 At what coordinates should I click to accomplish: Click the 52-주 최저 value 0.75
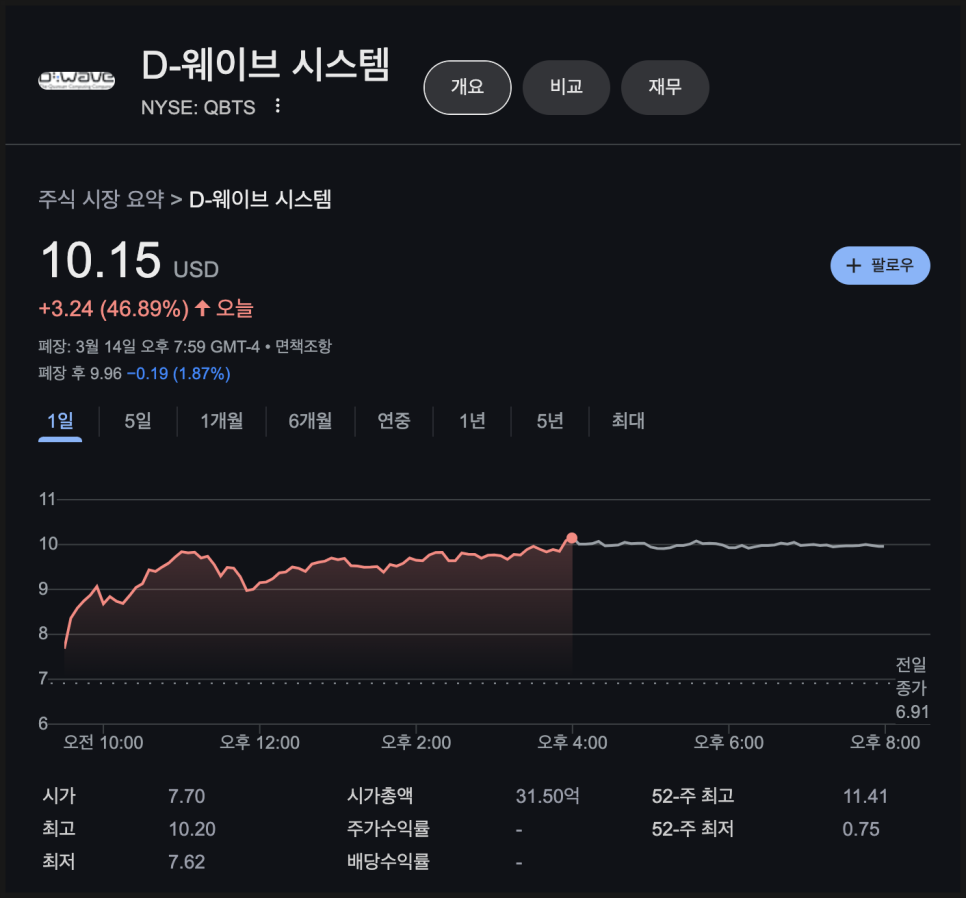pyautogui.click(x=861, y=830)
